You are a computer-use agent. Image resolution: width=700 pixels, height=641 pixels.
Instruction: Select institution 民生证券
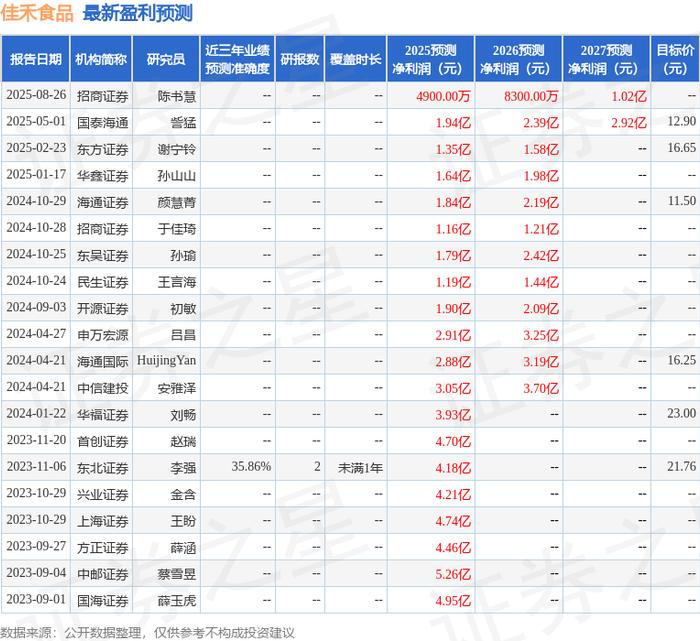click(x=103, y=282)
